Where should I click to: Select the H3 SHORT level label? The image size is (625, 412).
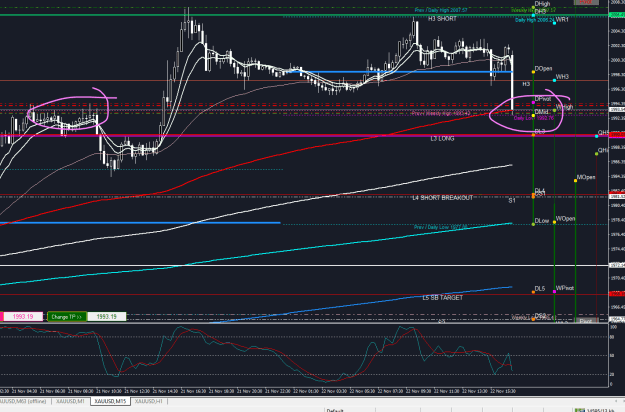point(442,19)
